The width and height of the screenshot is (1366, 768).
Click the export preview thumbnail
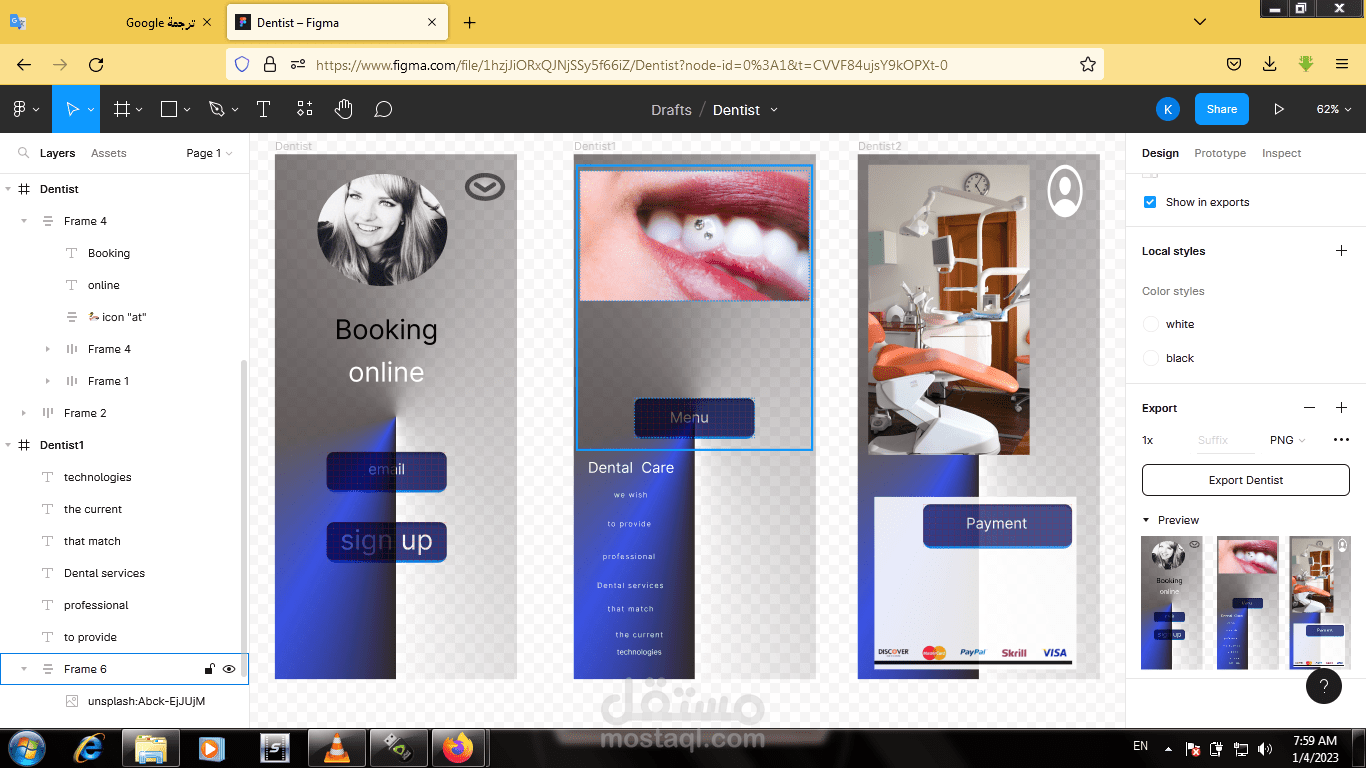(1246, 603)
